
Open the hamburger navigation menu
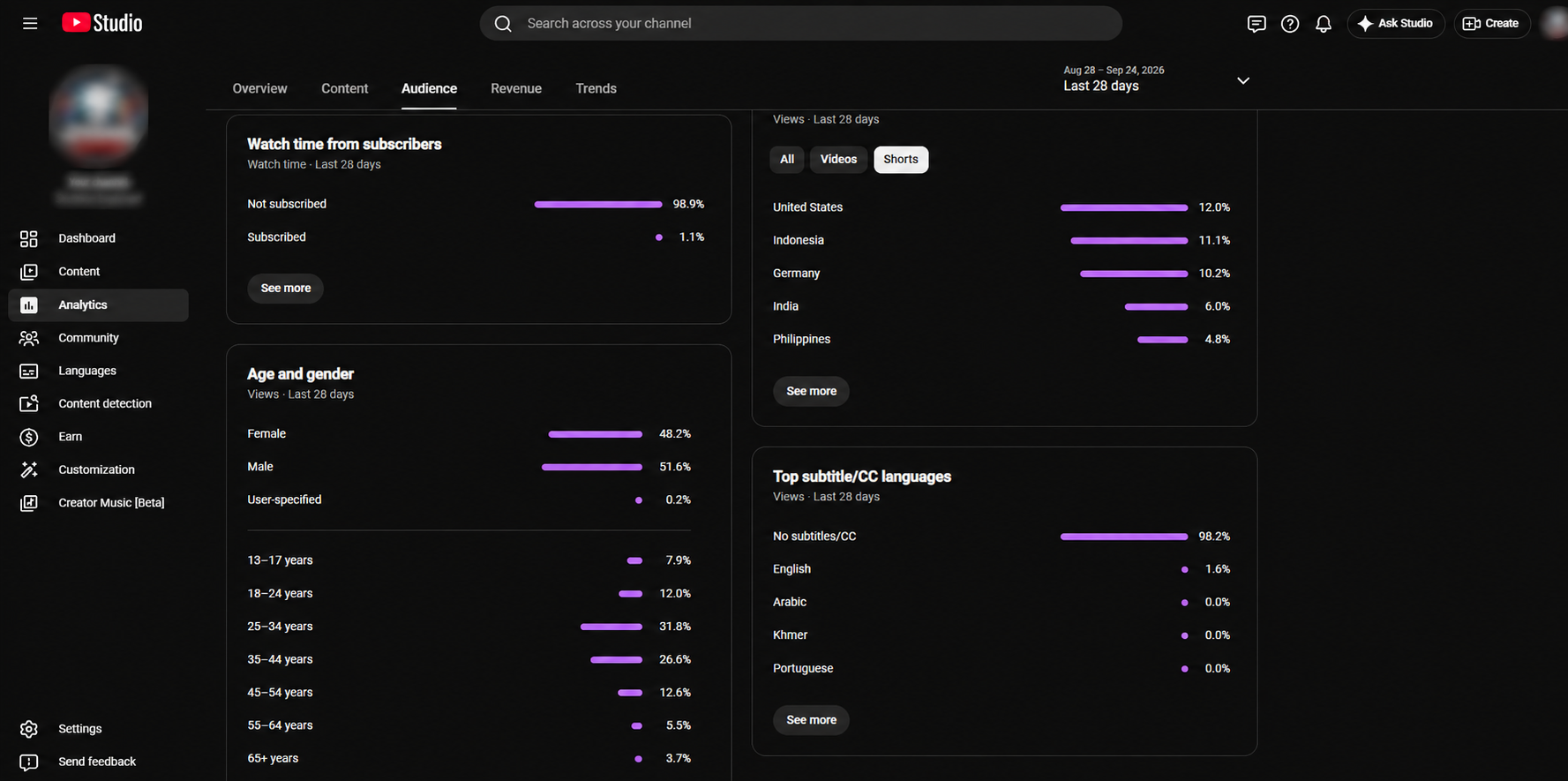30,23
